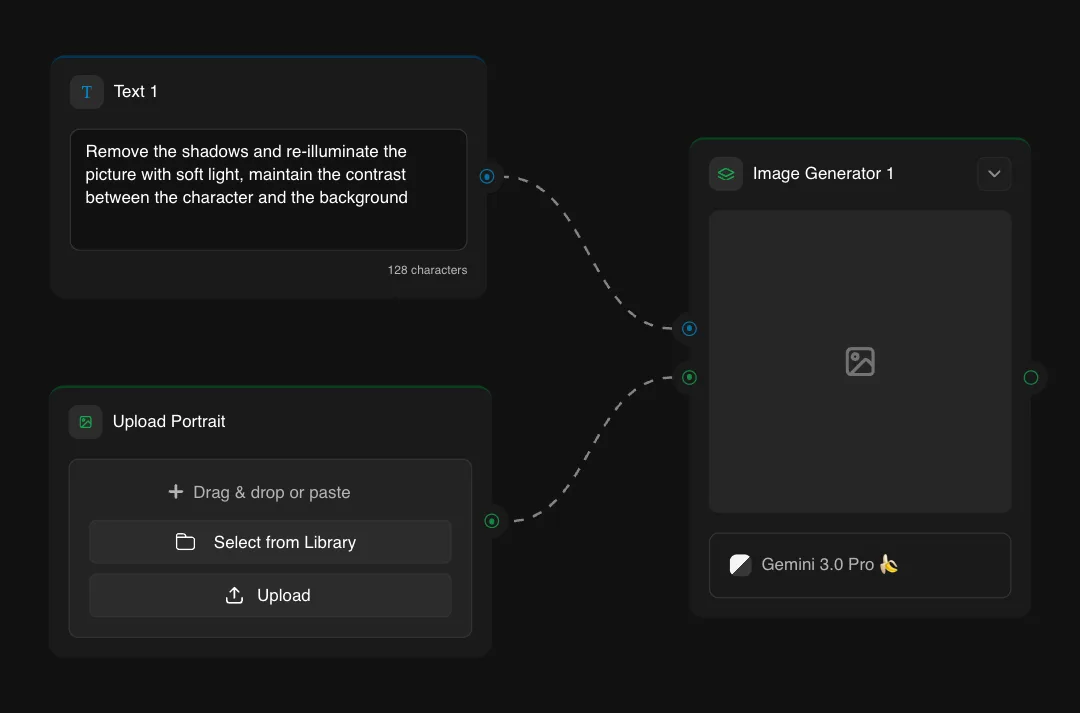The width and height of the screenshot is (1080, 713).
Task: Click the Gemini model icon beside Gemini 3.0 Pro
Action: click(740, 564)
